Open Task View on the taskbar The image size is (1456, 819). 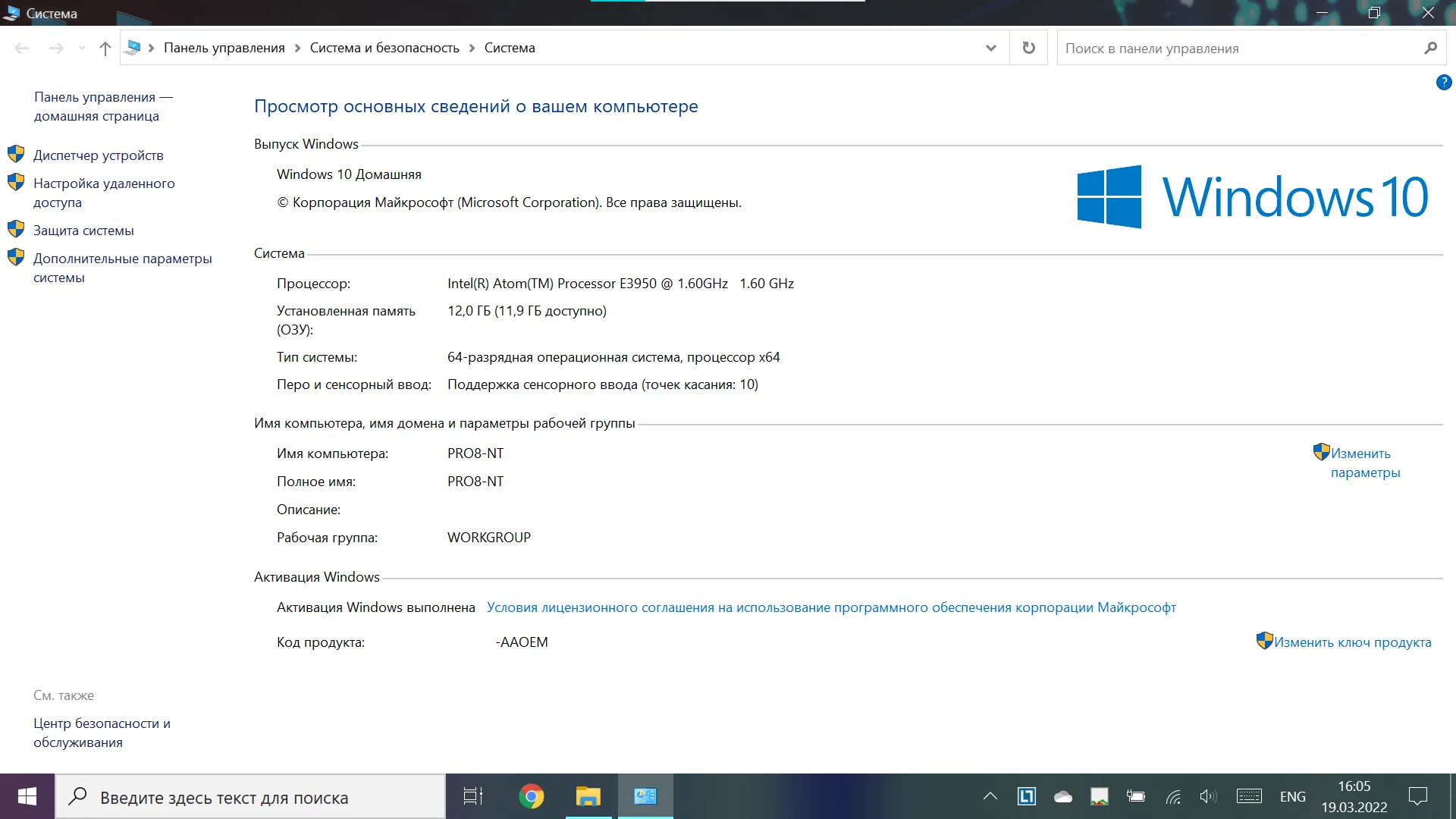tap(473, 796)
